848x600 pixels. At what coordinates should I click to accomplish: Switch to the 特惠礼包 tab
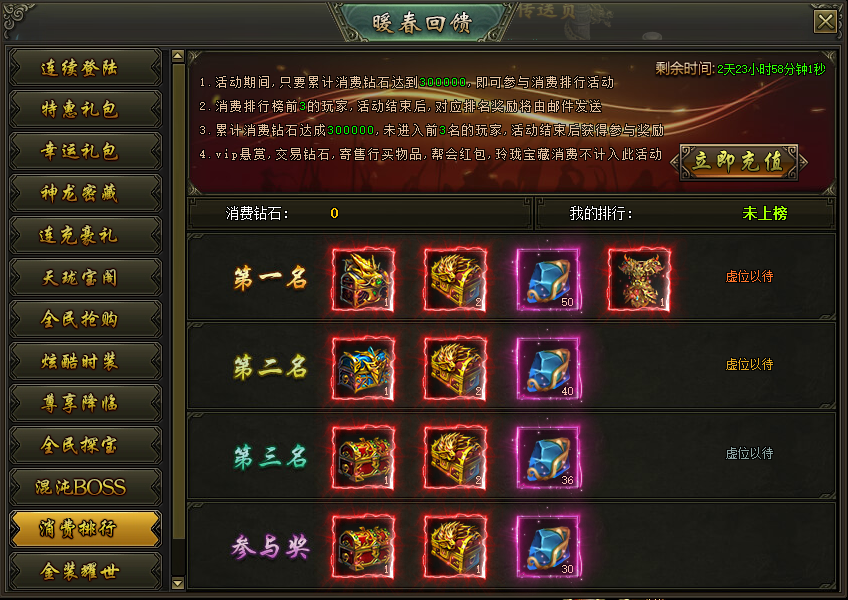tap(85, 109)
